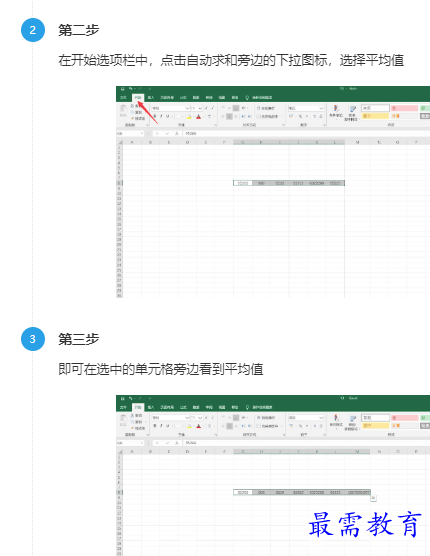Open the File tab in step 2 screenshot
The width and height of the screenshot is (430, 556).
pos(123,97)
